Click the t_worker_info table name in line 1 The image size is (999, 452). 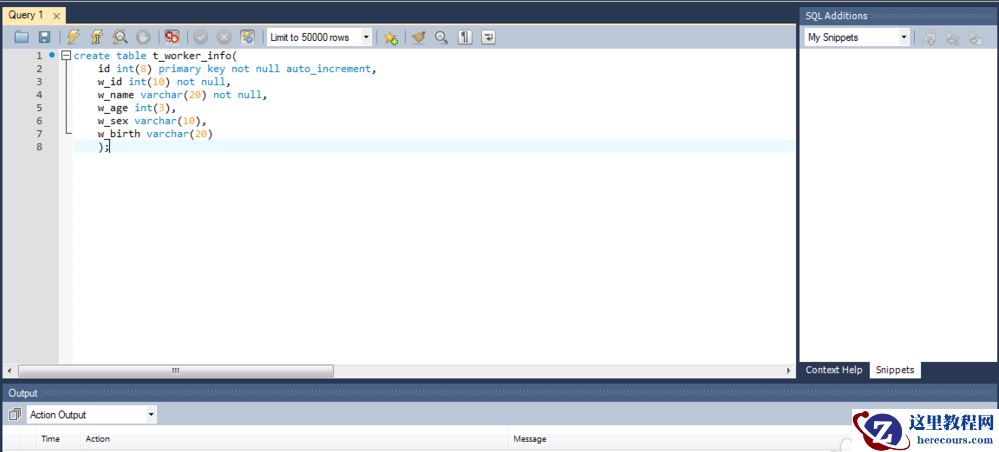pyautogui.click(x=192, y=55)
